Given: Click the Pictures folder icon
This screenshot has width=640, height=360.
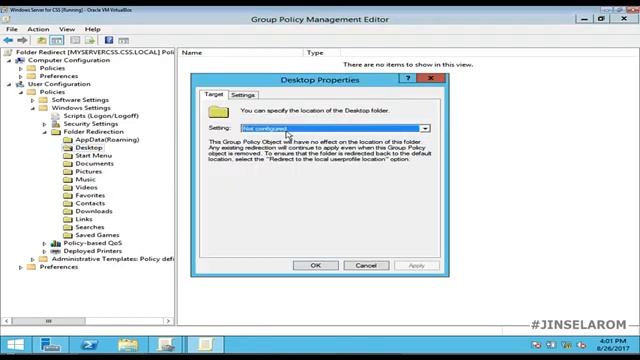Looking at the screenshot, I should 68,172.
